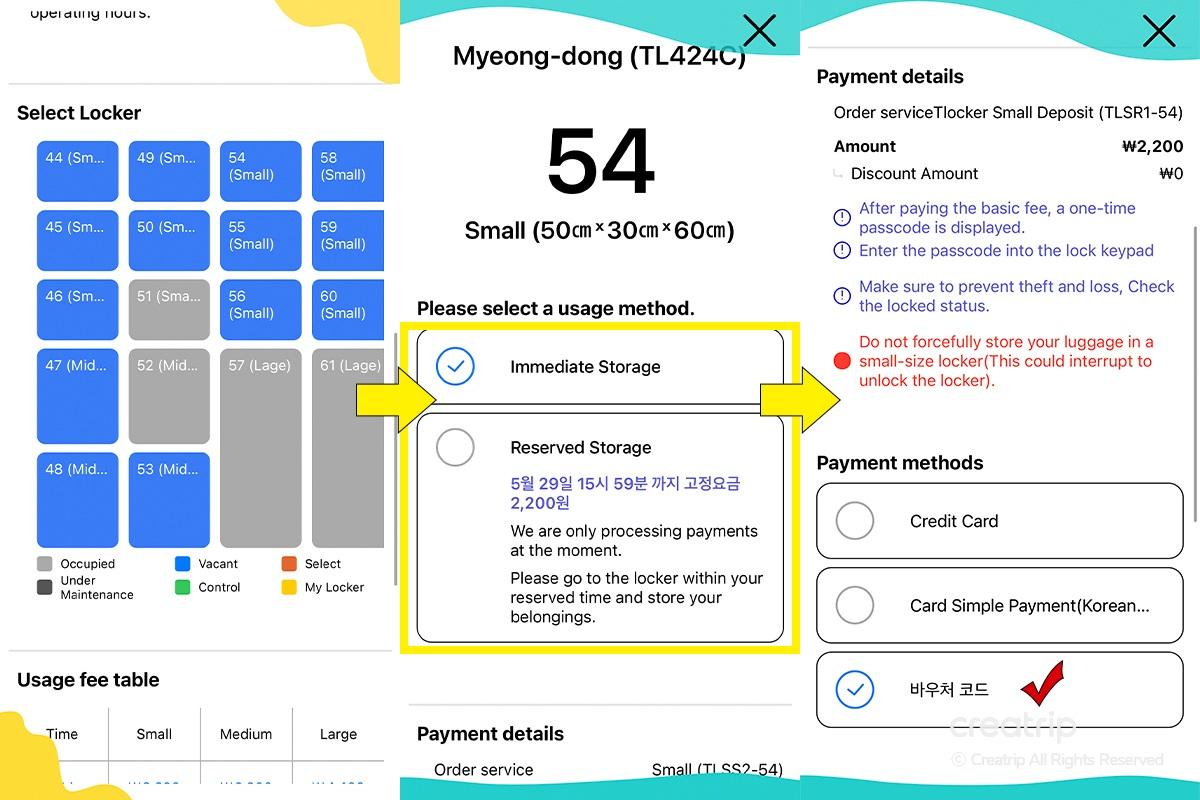This screenshot has height=800, width=1200.
Task: Select the 바우처 코드 voucher payment option
Action: tap(855, 689)
